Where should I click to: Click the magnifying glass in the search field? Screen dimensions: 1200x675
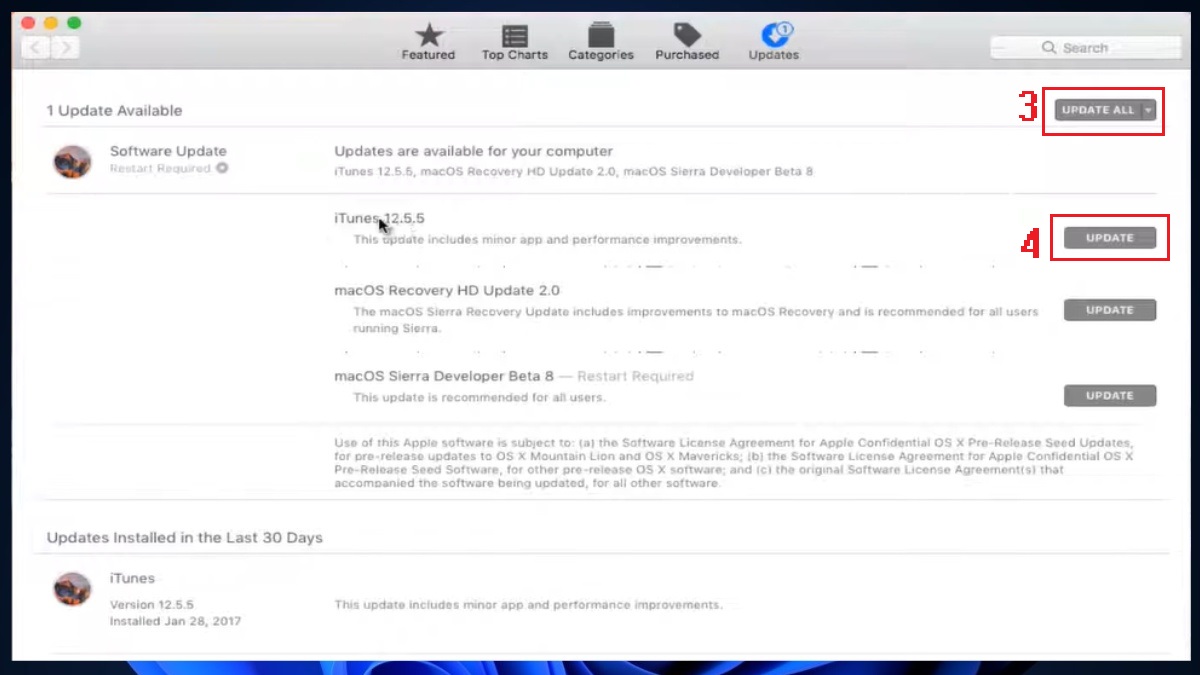[x=1048, y=47]
